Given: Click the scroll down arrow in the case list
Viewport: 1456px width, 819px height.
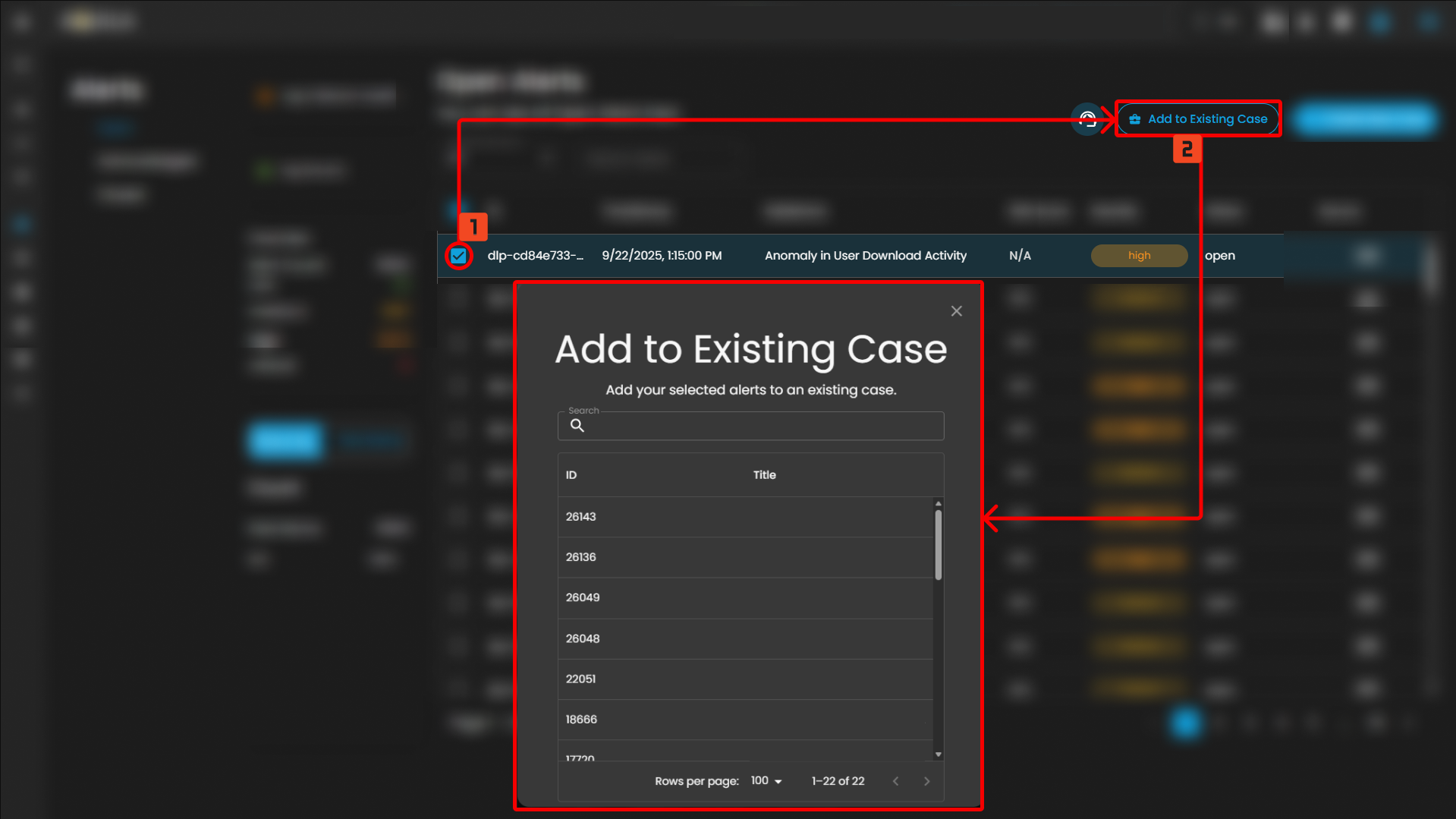Looking at the screenshot, I should 939,754.
